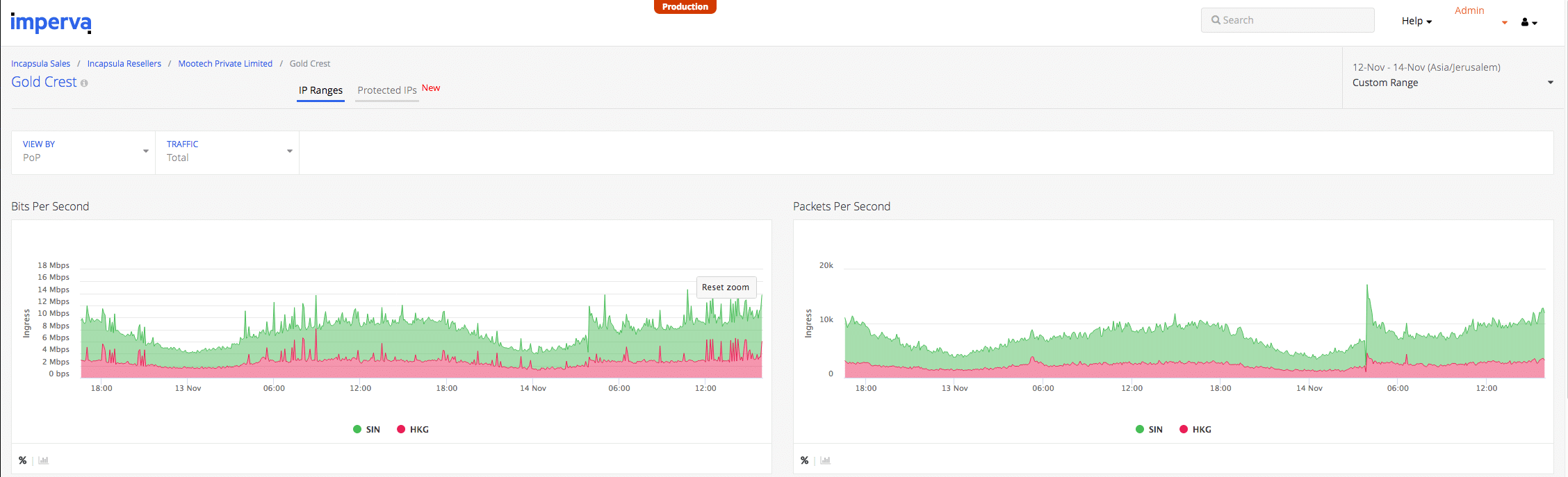
Task: Go to Incapsula Resellers breadcrumb
Action: pos(124,64)
